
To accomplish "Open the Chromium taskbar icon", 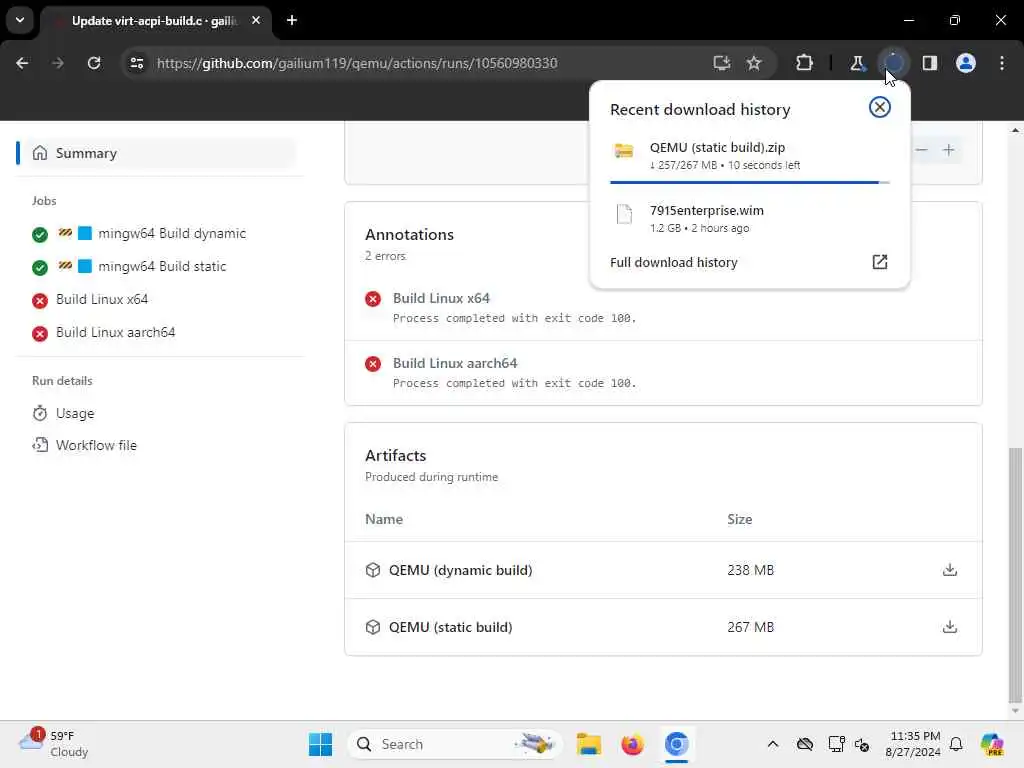I will click(x=677, y=744).
